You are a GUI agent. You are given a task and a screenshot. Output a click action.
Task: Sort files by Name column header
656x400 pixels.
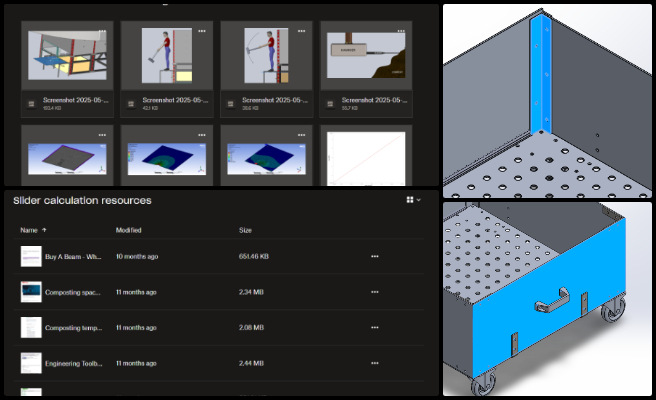click(x=29, y=230)
